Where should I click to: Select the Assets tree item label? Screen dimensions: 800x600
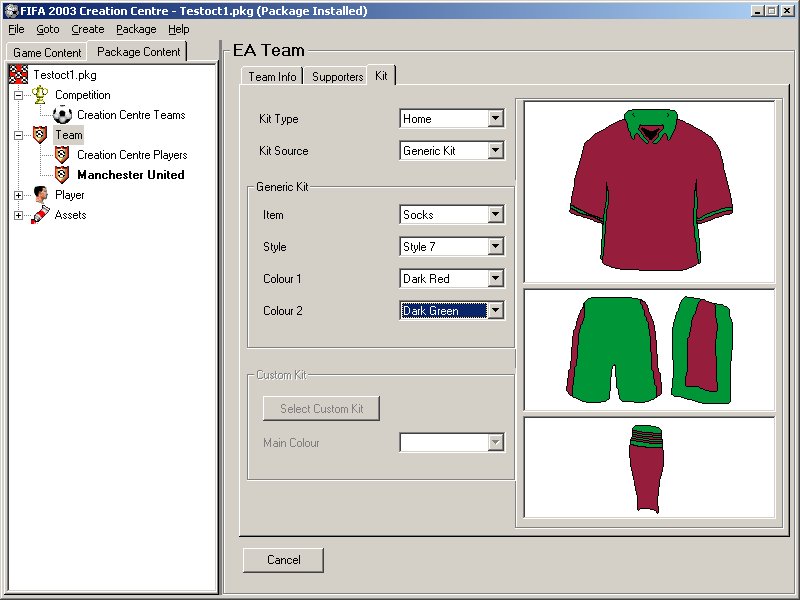tap(70, 215)
